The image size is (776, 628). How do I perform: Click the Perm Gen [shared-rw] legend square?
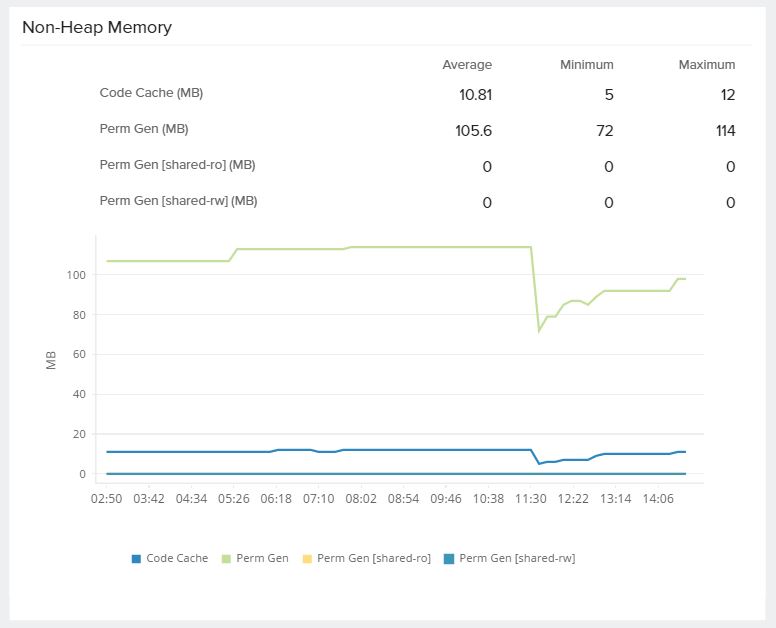point(449,558)
